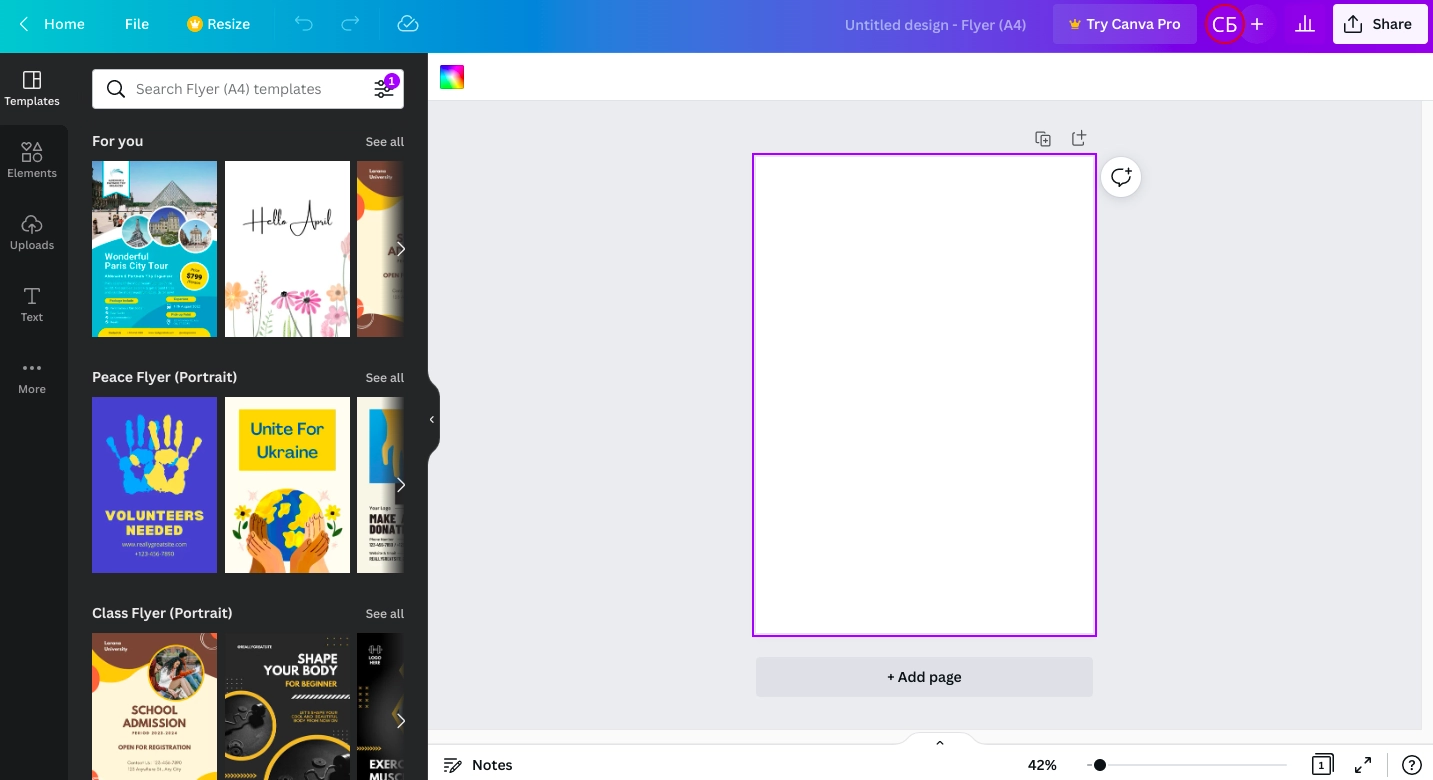1433x780 pixels.
Task: Open the Elements panel in the sidebar
Action: [32, 160]
